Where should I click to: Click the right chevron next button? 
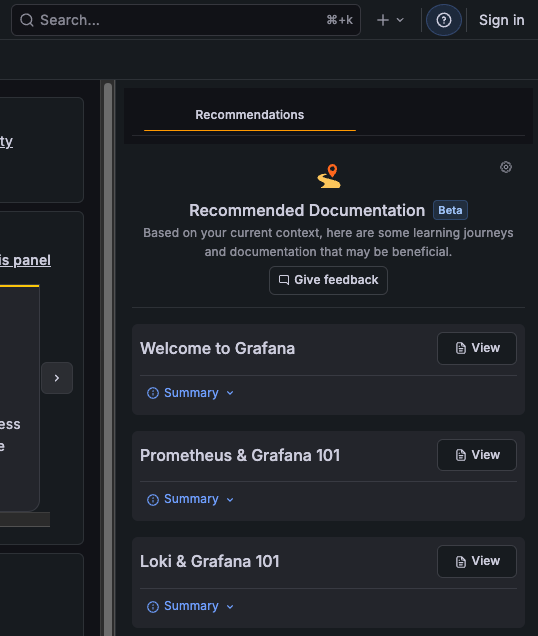coord(57,378)
